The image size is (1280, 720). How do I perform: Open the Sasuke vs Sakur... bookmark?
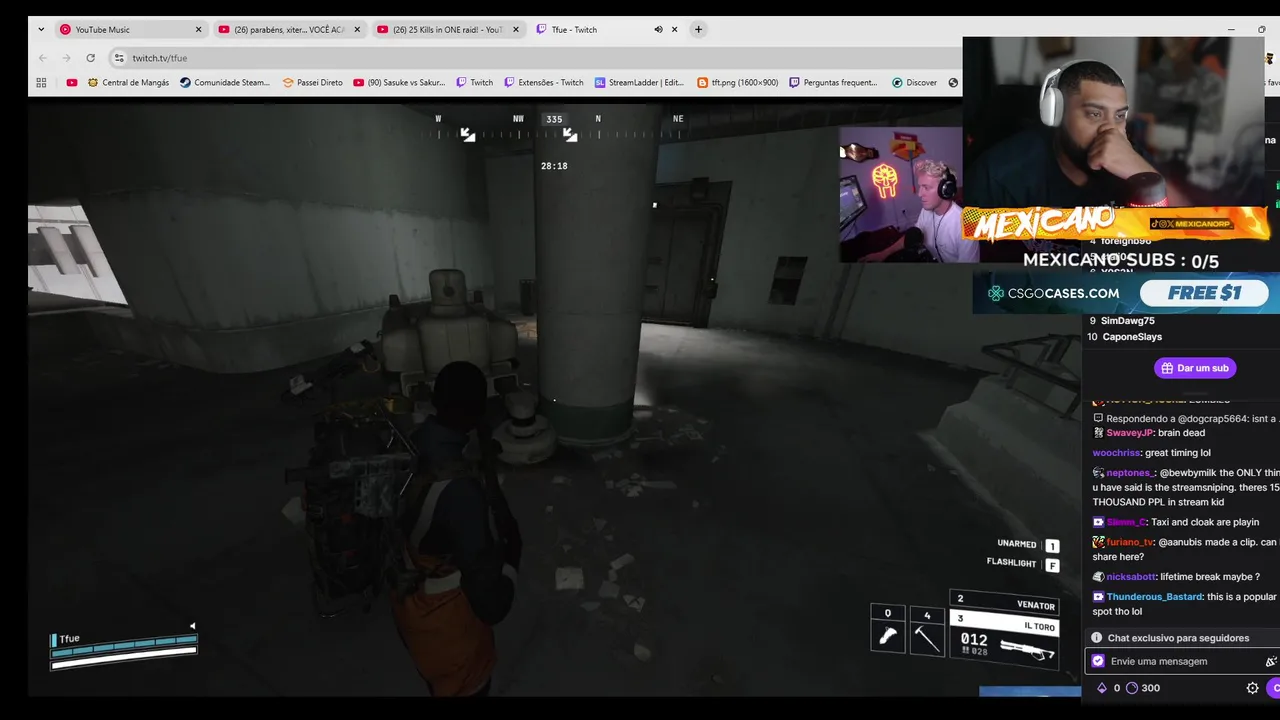click(x=399, y=83)
